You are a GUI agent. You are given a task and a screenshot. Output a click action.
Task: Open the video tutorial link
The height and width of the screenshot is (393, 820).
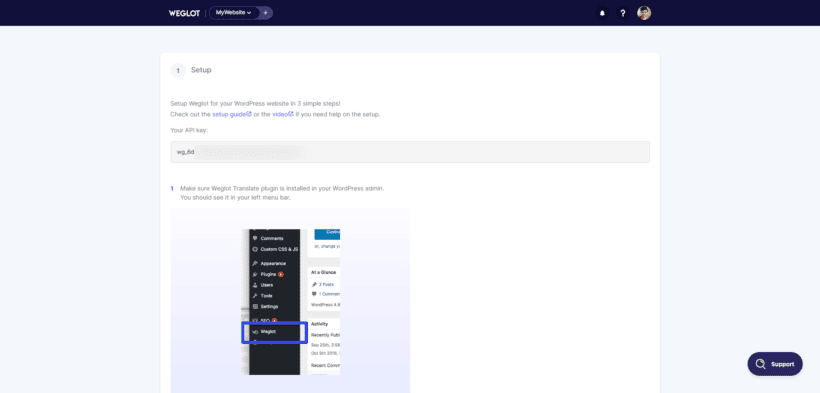282,114
